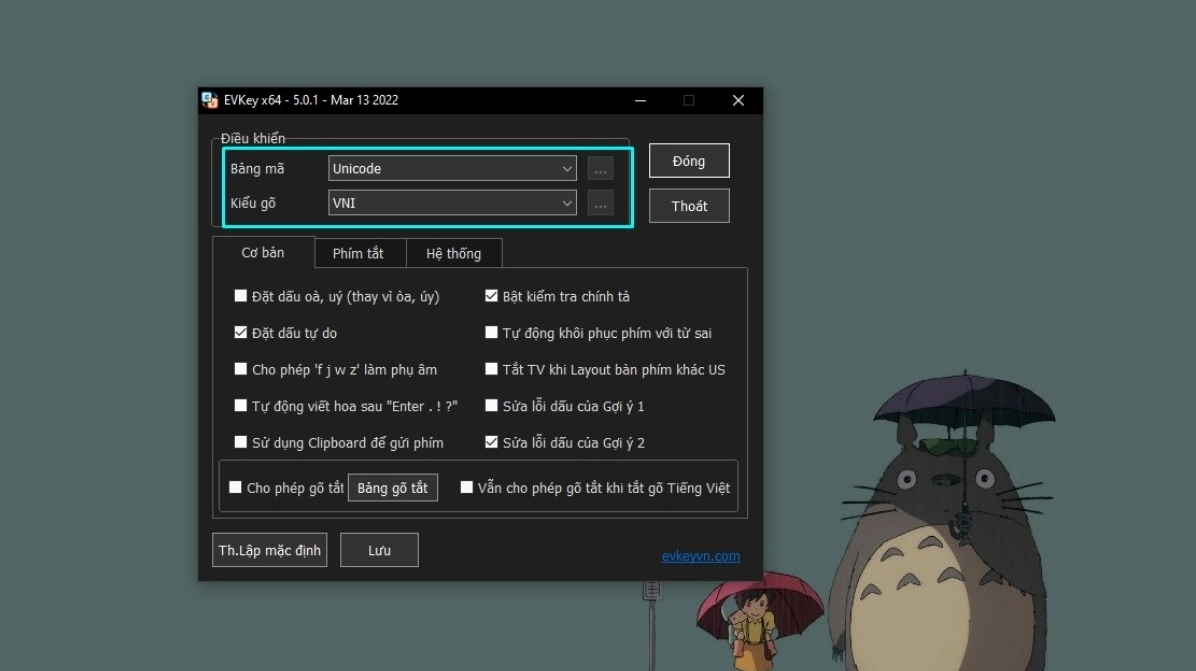Enable Sửa lỗi dấu của Gợi ý 1

[491, 406]
